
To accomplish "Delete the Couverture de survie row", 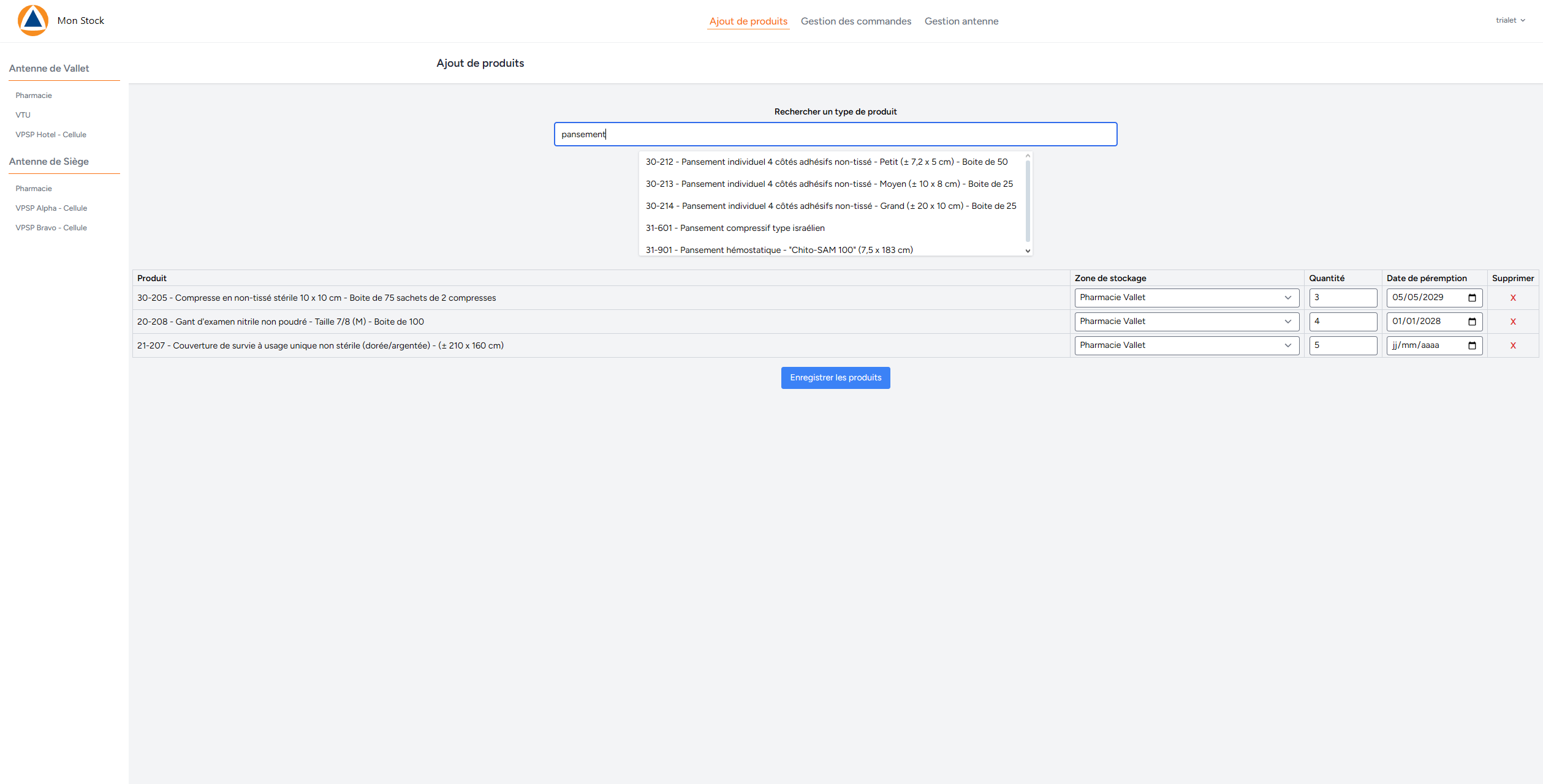I will pos(1512,345).
